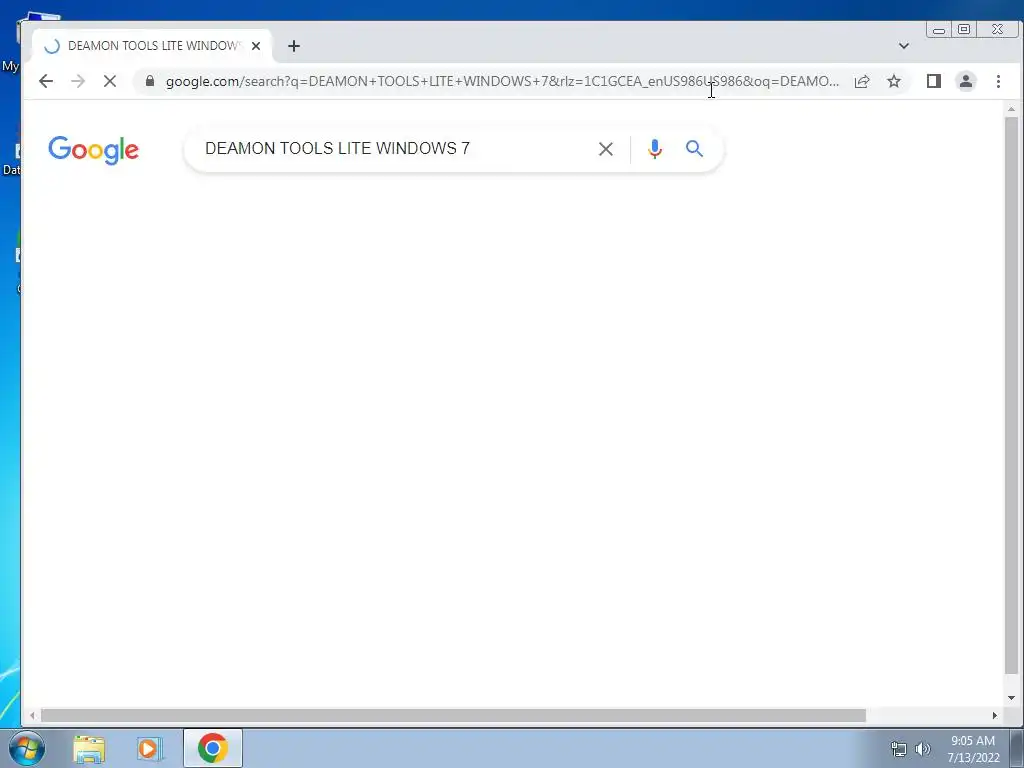This screenshot has width=1024, height=768.
Task: Bookmark this page with the star icon
Action: point(894,81)
